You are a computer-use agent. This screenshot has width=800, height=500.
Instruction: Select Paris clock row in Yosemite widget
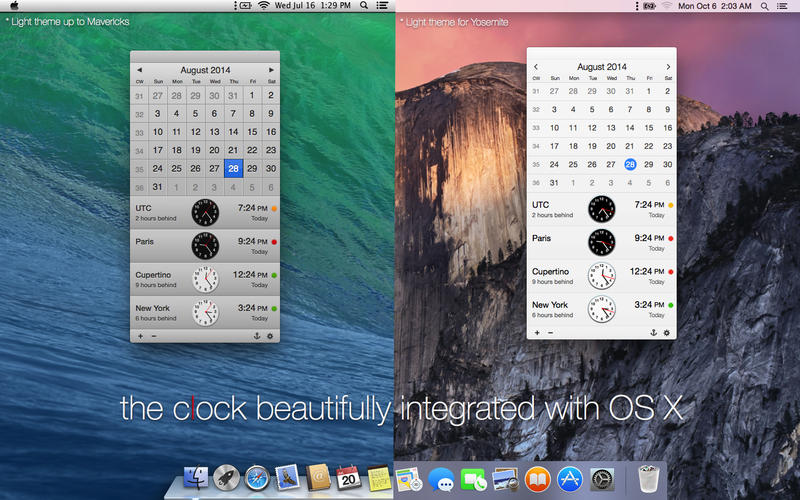[x=602, y=242]
